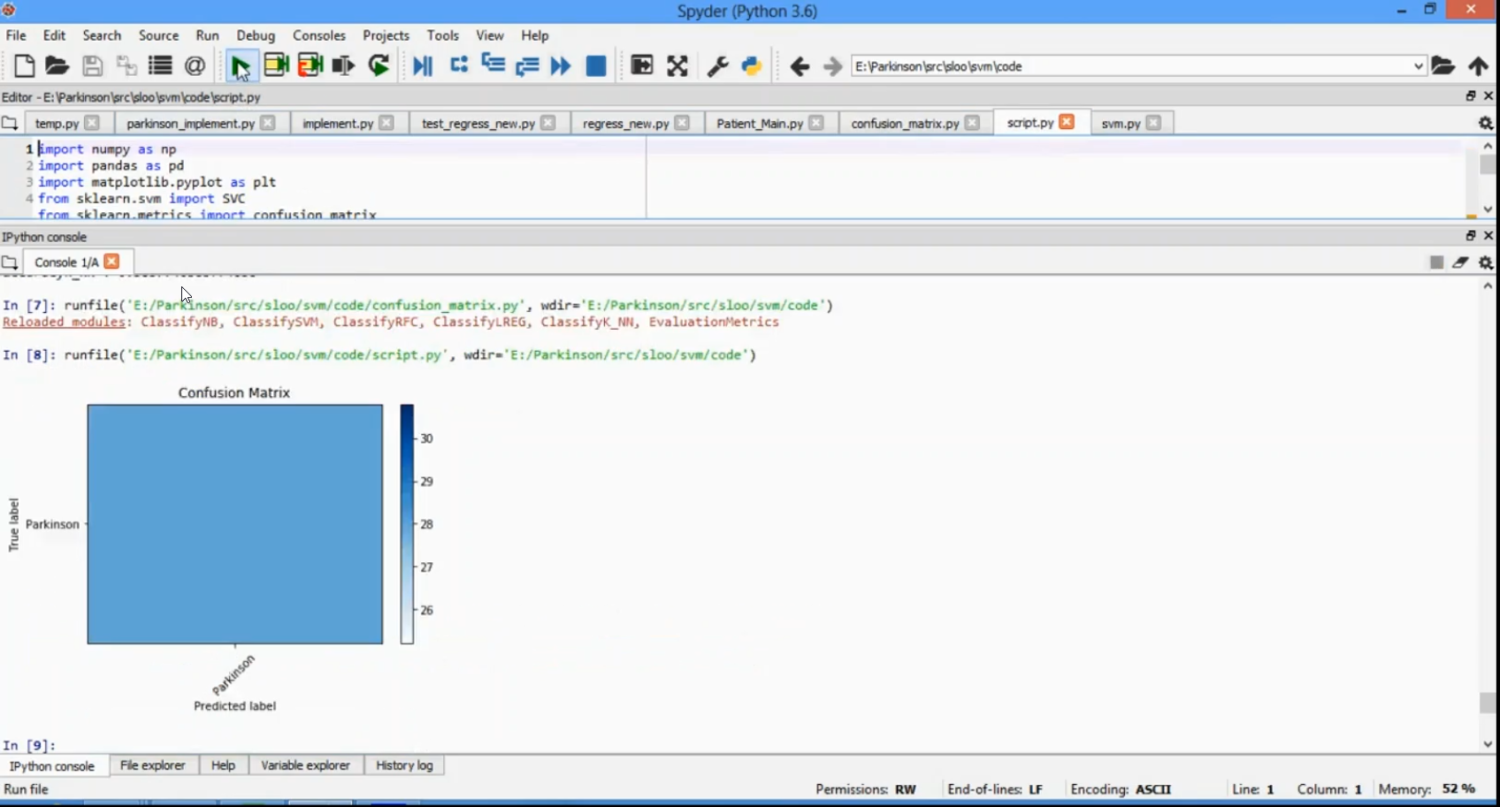Open the Consoles menu
The height and width of the screenshot is (807, 1500).
(x=318, y=35)
